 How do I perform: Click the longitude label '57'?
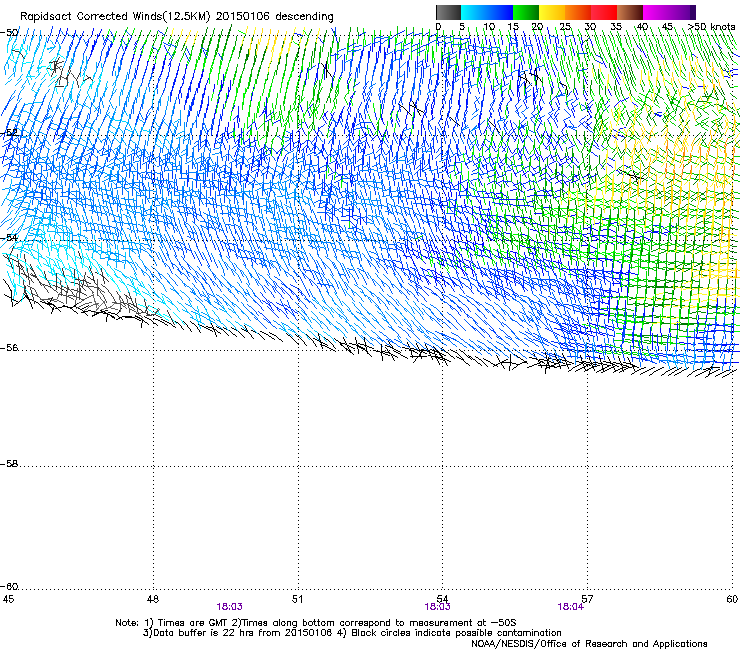[x=587, y=599]
